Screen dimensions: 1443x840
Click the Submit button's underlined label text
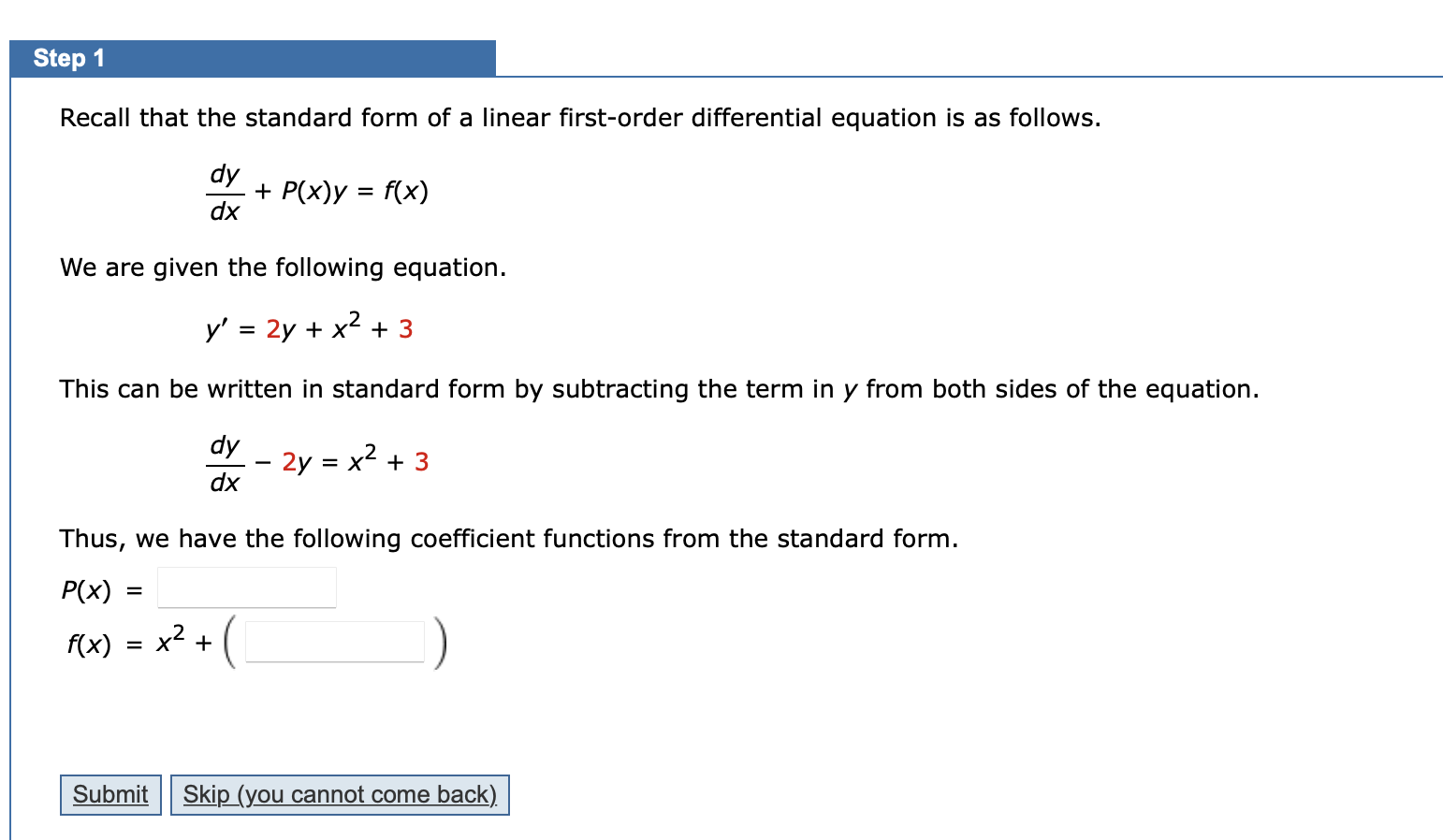click(110, 794)
